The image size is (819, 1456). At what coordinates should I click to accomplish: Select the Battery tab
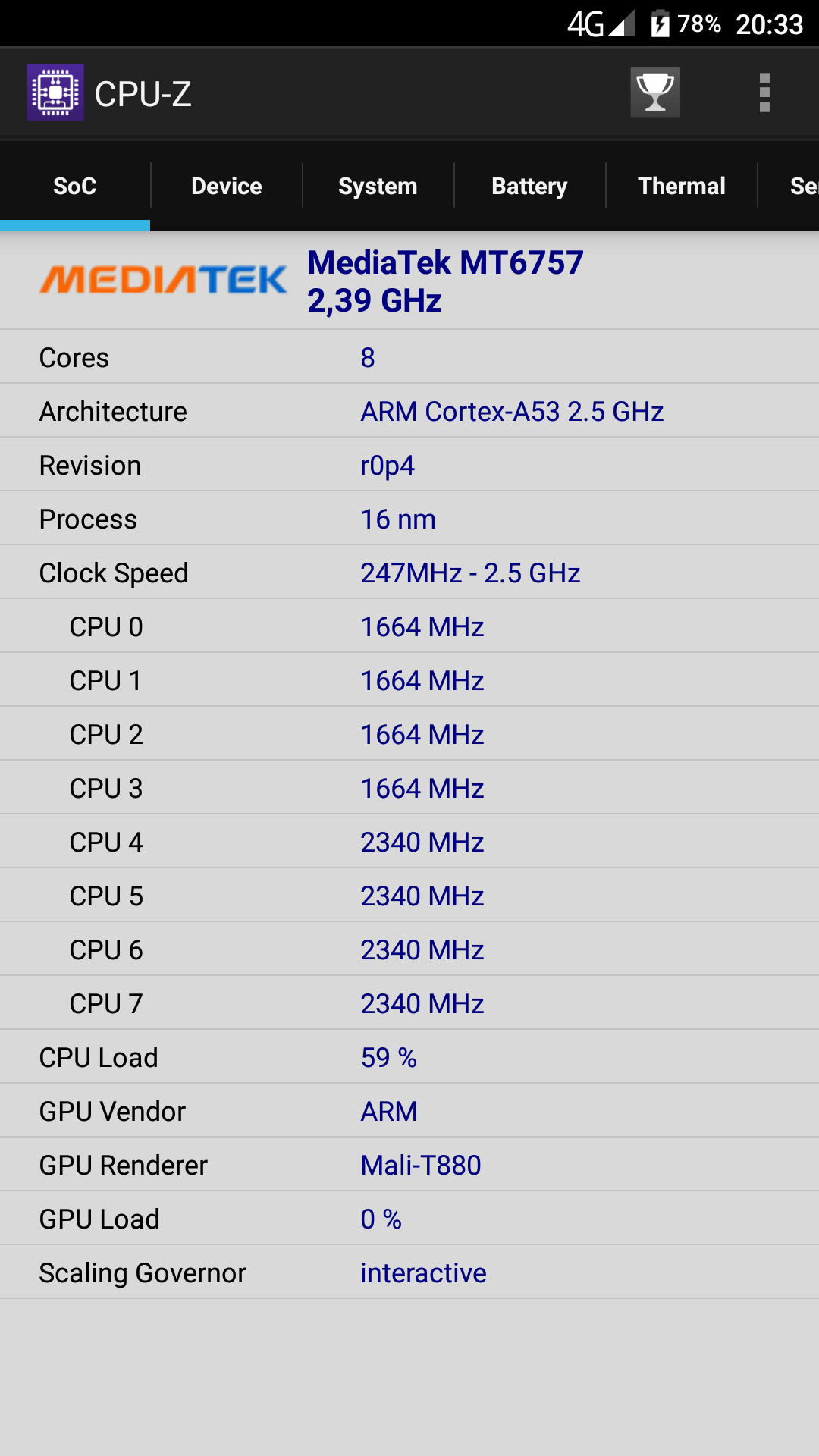(529, 186)
